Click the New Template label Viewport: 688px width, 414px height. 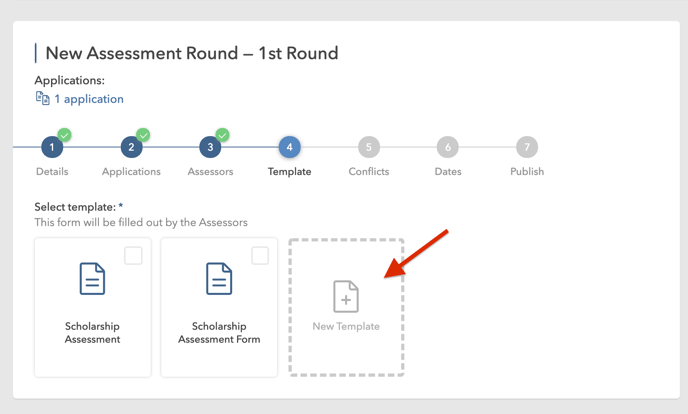[346, 326]
